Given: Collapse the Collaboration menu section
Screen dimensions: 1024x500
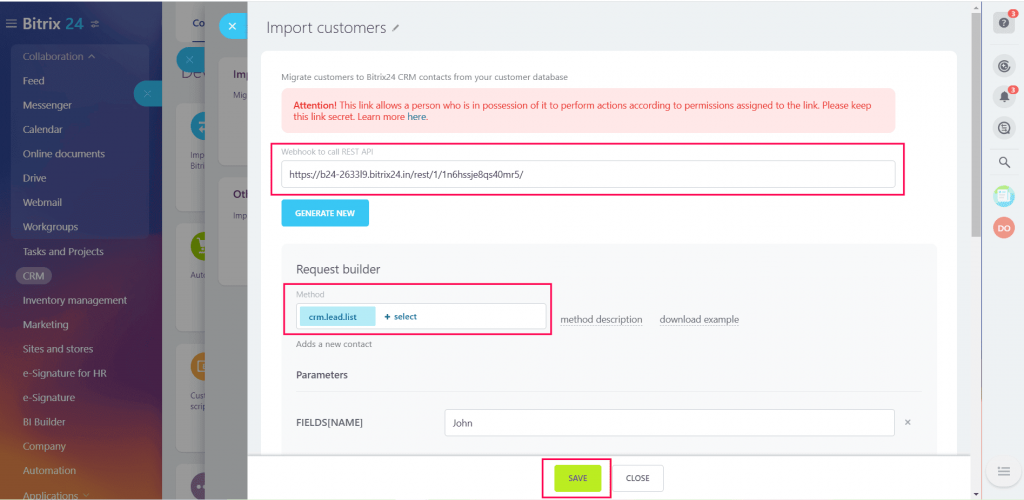Looking at the screenshot, I should point(59,57).
